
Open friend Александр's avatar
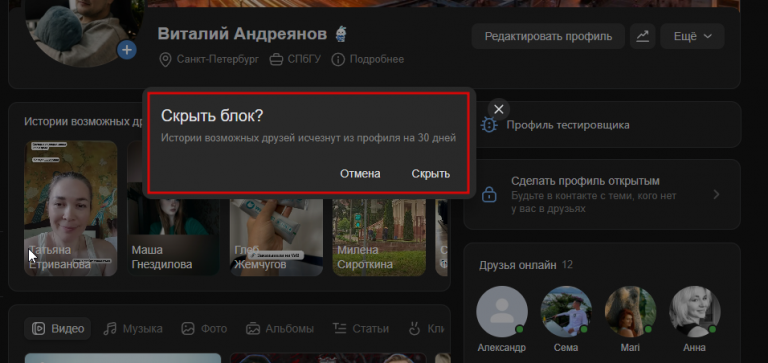pyautogui.click(x=502, y=312)
